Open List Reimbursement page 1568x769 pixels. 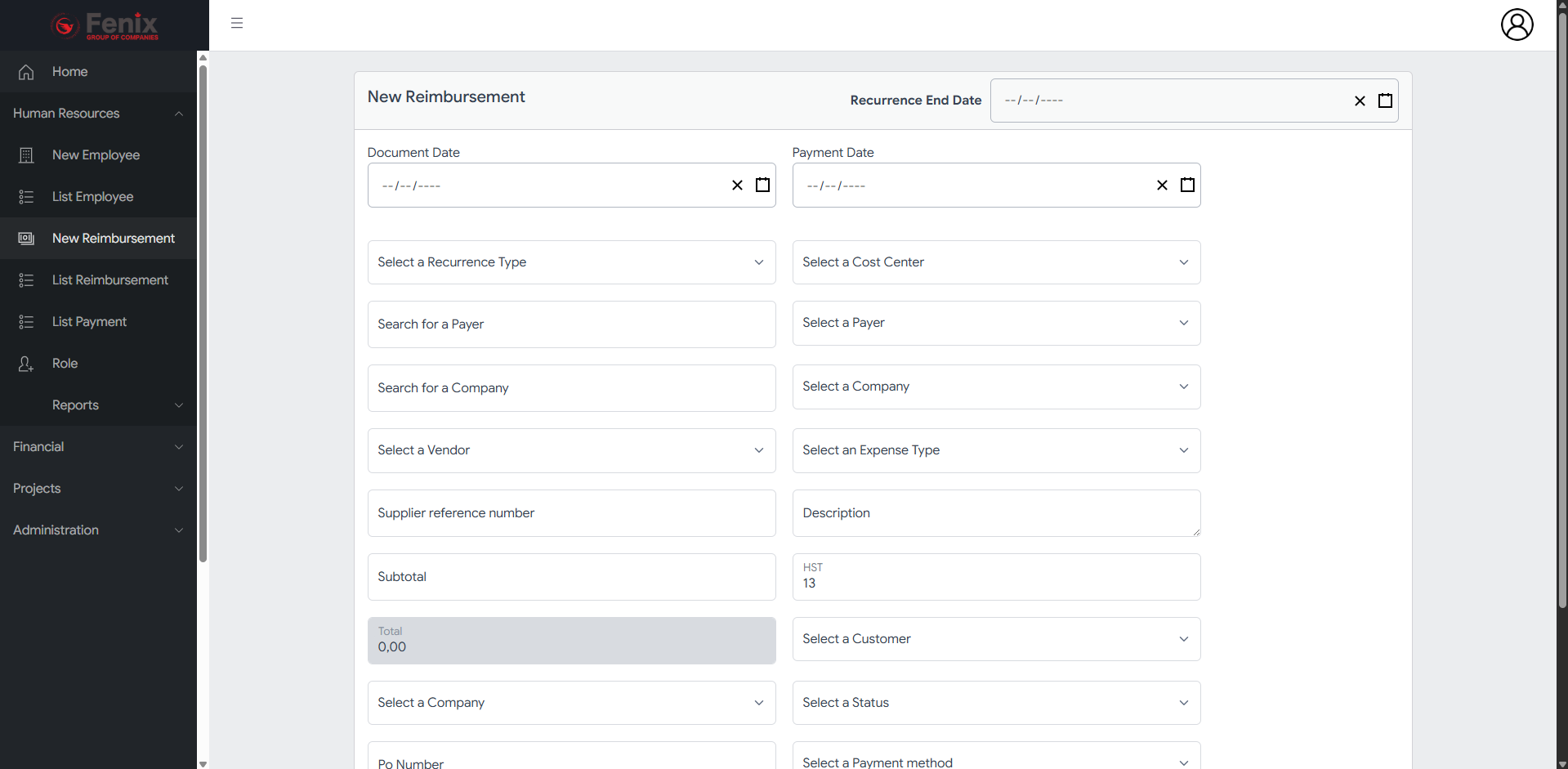[98, 280]
